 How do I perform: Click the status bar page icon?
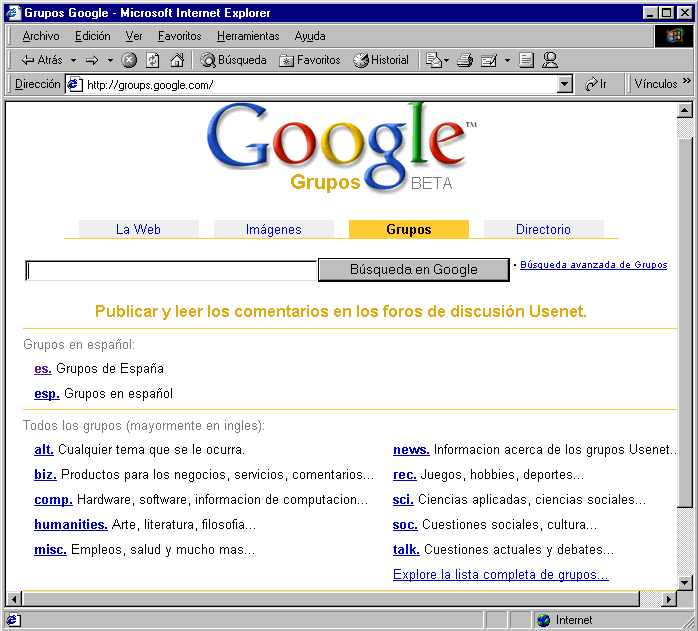[12, 620]
